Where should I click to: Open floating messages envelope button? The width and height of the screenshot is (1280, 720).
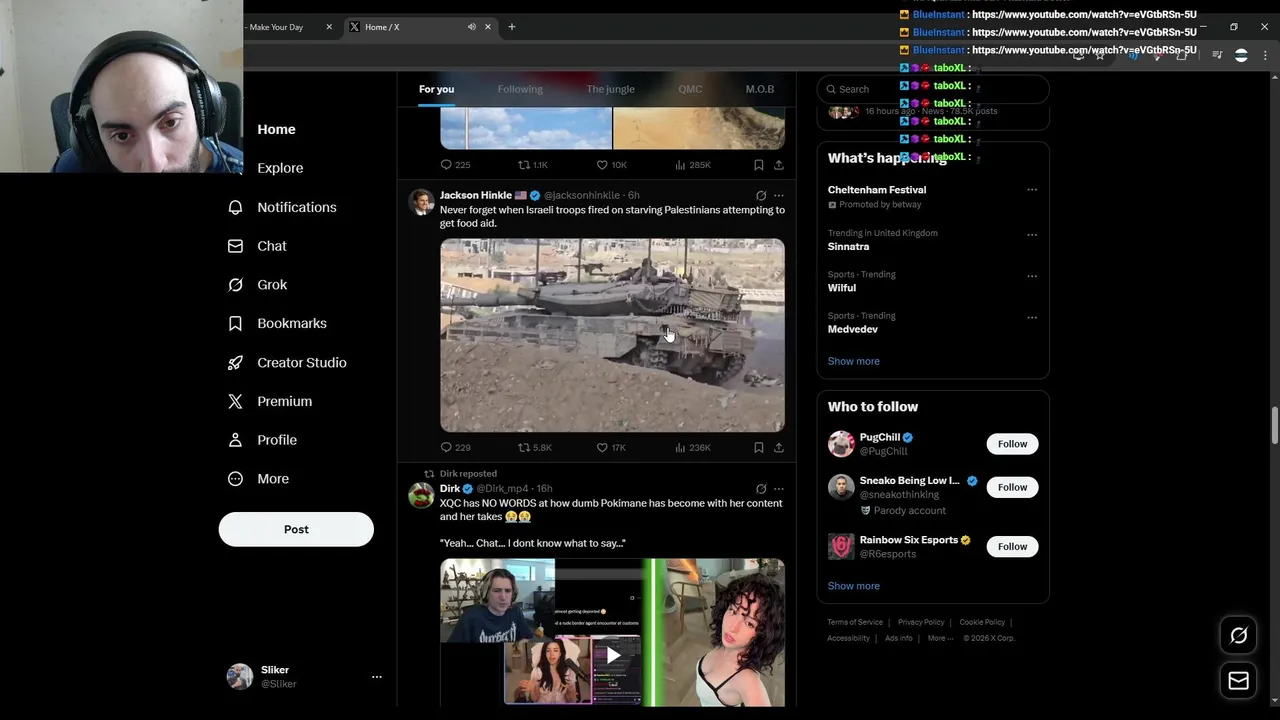pos(1238,681)
